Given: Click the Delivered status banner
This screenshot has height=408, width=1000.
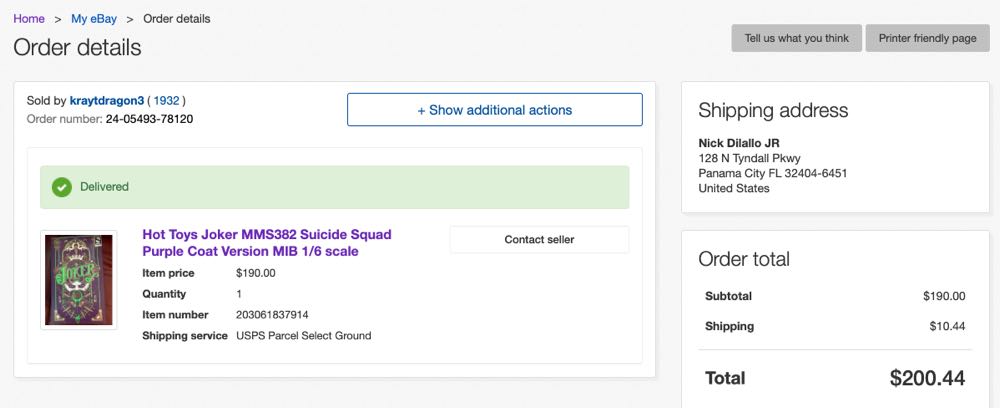Looking at the screenshot, I should pyautogui.click(x=334, y=187).
